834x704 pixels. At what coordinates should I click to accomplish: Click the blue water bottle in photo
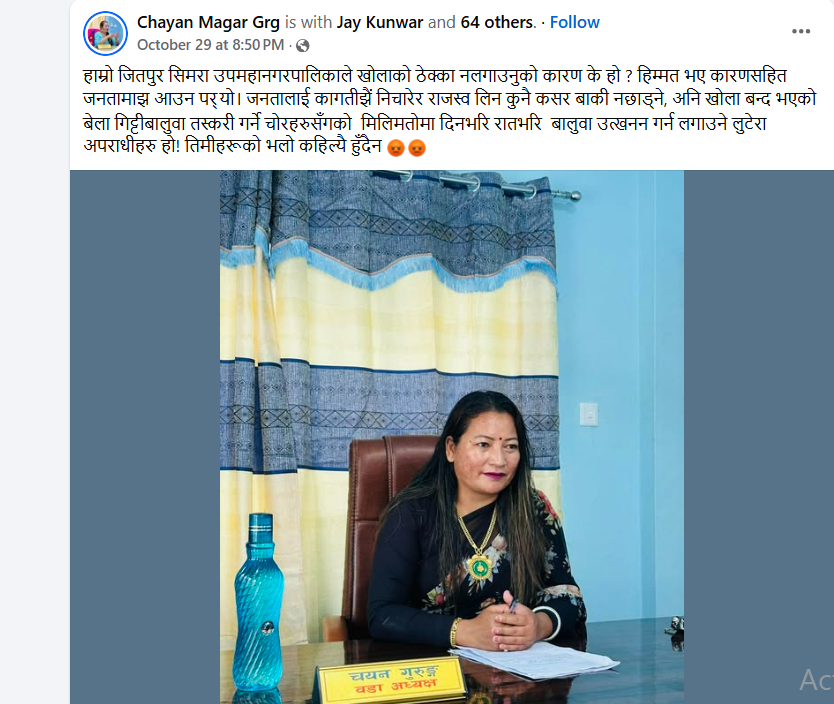pos(258,603)
